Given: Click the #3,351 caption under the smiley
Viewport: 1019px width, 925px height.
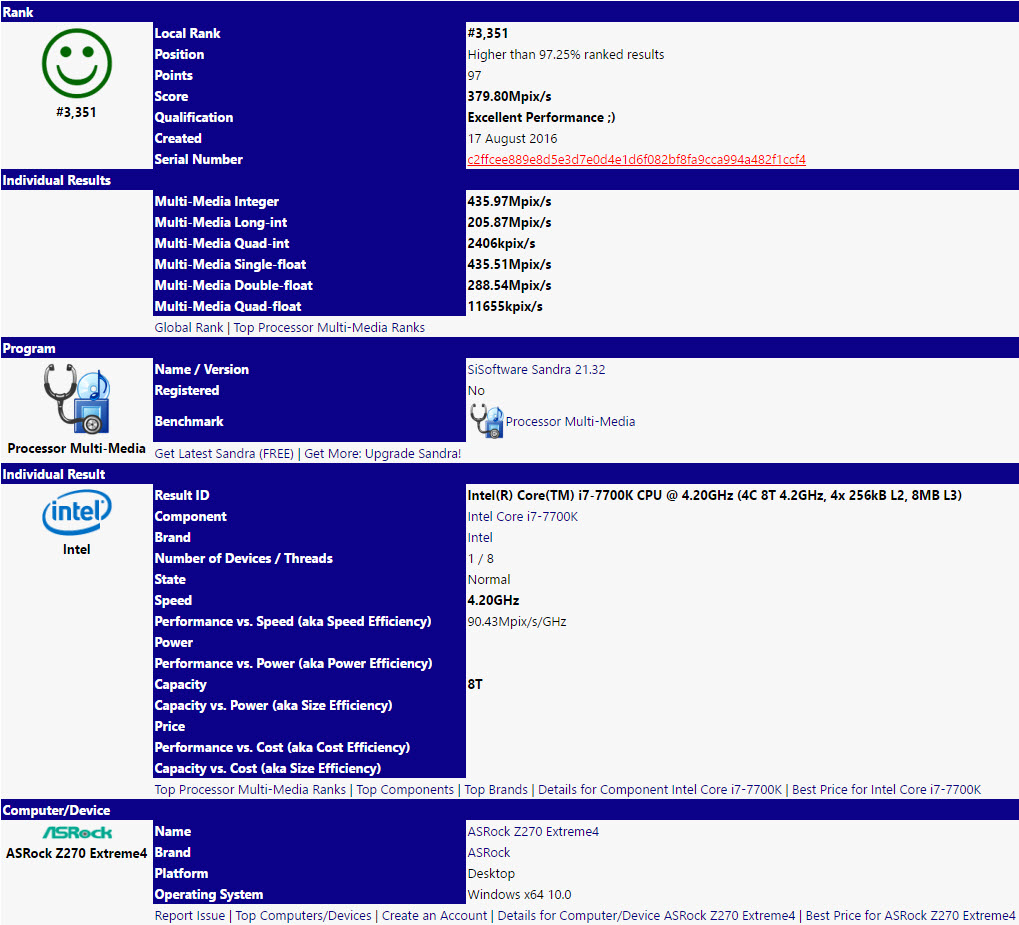Looking at the screenshot, I should [77, 112].
